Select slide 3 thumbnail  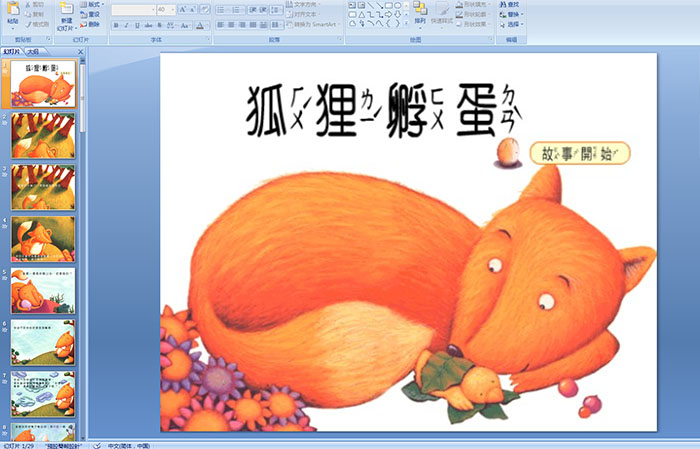click(43, 187)
